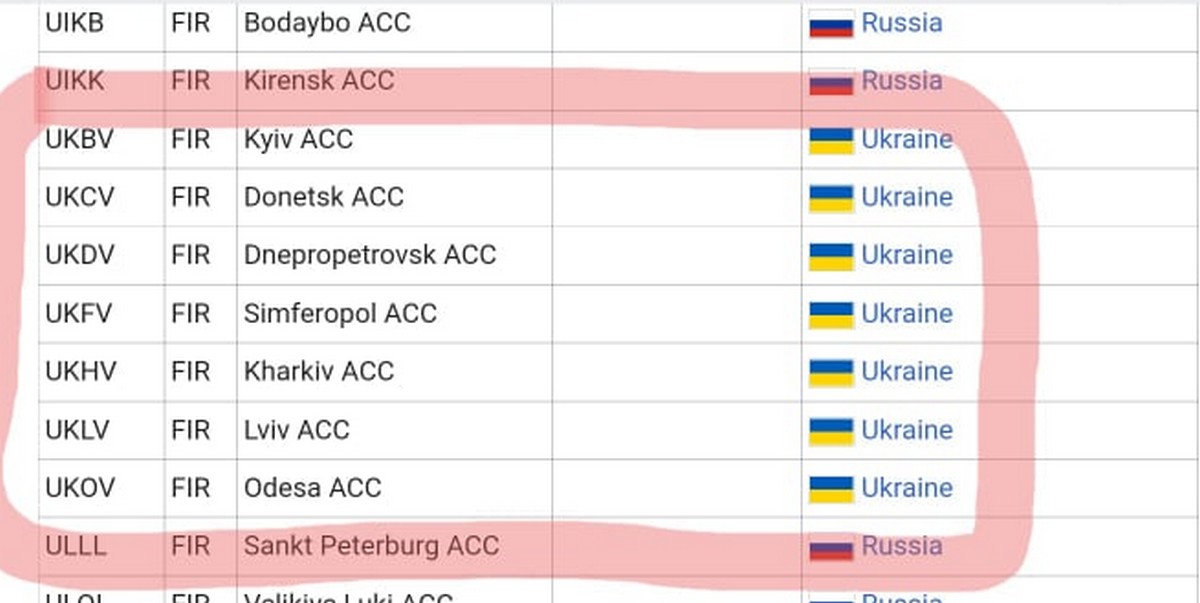This screenshot has width=1200, height=603.
Task: Click the flag icon in the Odesa ACC row
Action: click(830, 488)
